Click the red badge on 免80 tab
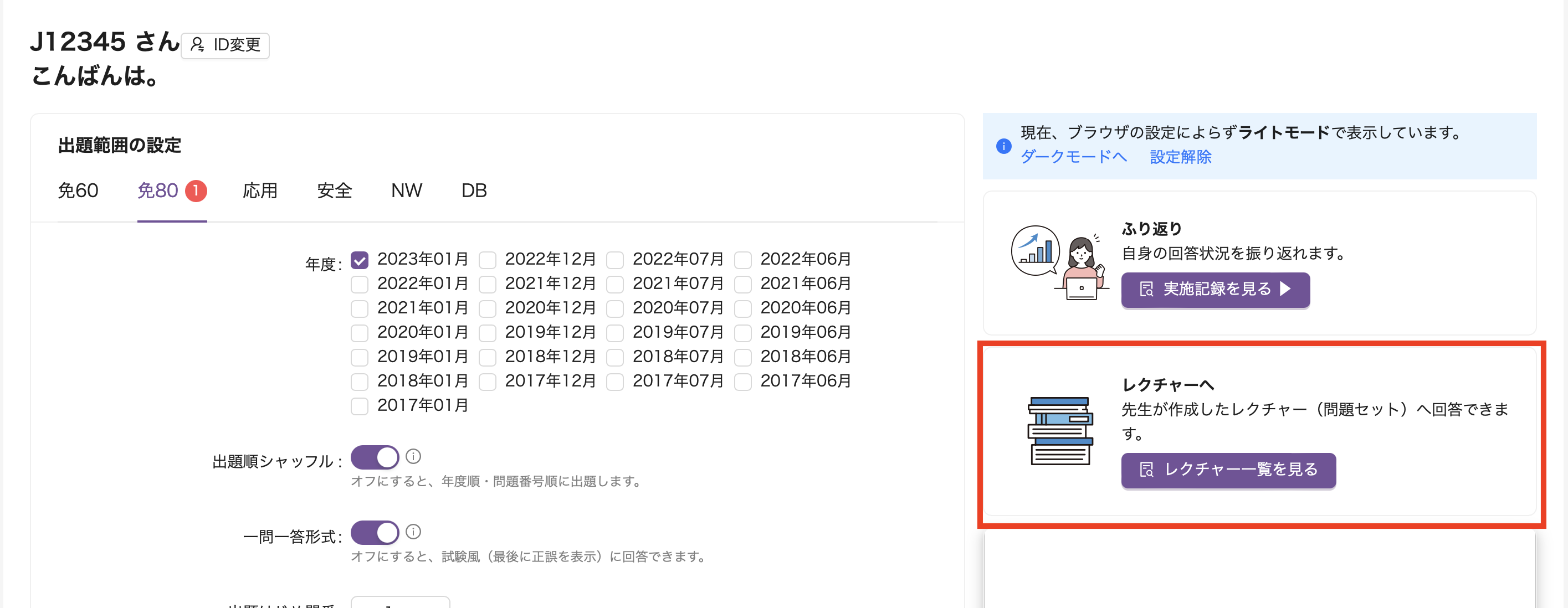 coord(196,190)
